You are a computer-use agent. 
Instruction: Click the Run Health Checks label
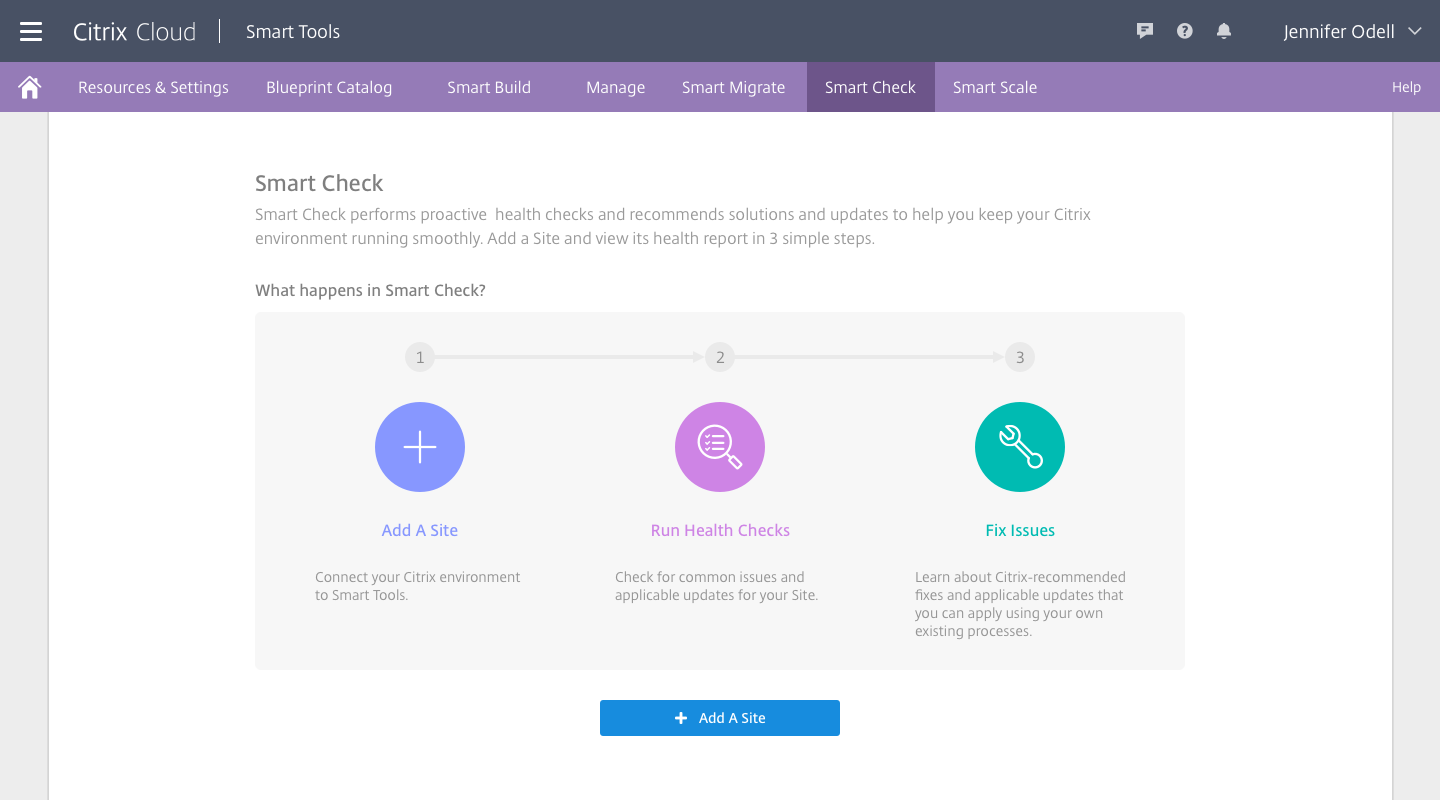click(720, 530)
